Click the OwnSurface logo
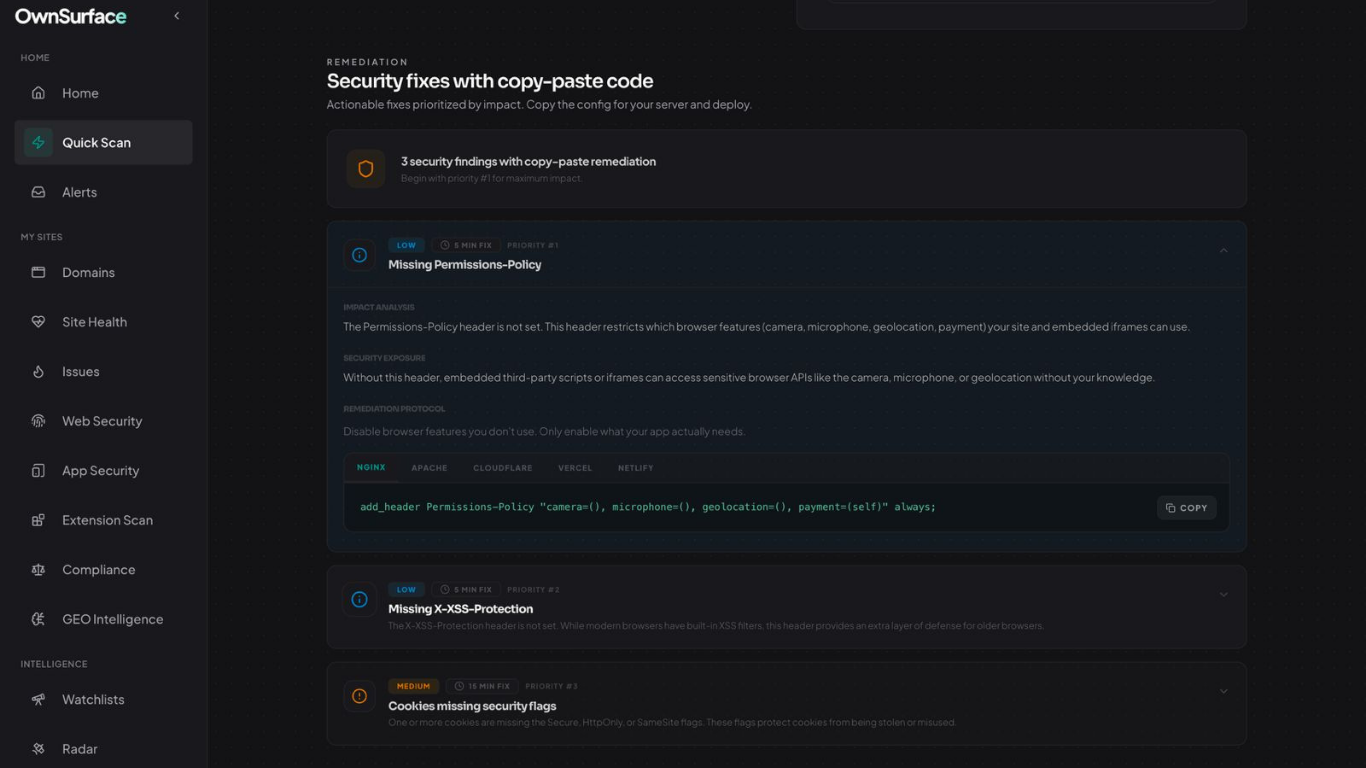Screen dimensions: 1366x768 71,16
